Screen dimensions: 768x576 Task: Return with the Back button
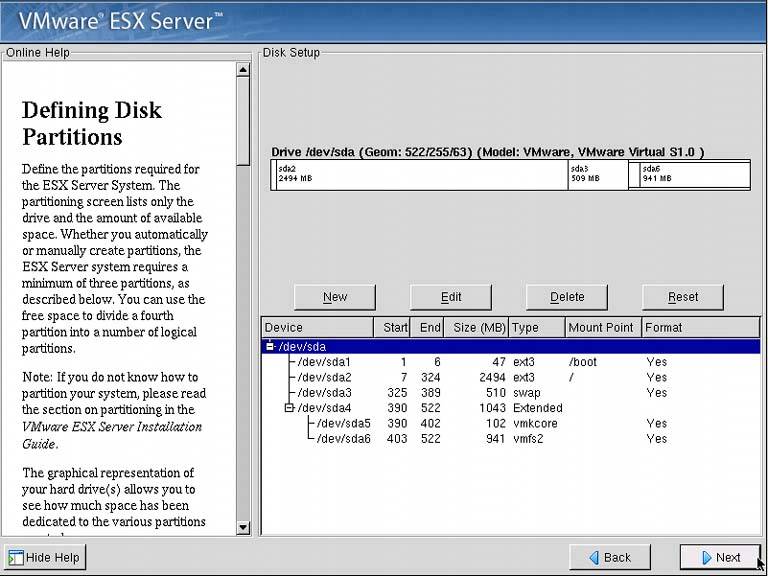pos(610,557)
